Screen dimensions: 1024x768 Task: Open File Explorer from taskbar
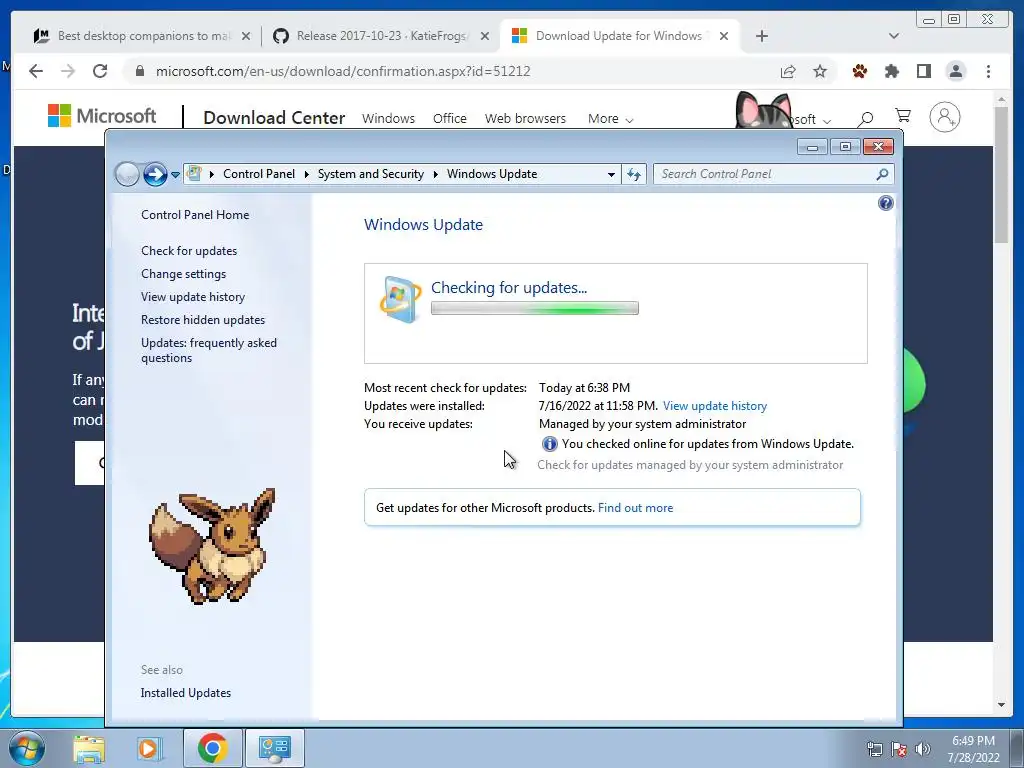pyautogui.click(x=89, y=748)
